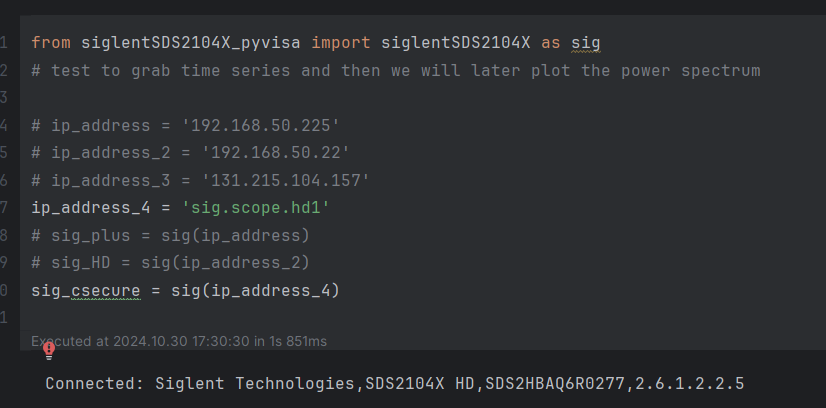
Task: Click the 'as' keyword on line 1
Action: pyautogui.click(x=551, y=43)
